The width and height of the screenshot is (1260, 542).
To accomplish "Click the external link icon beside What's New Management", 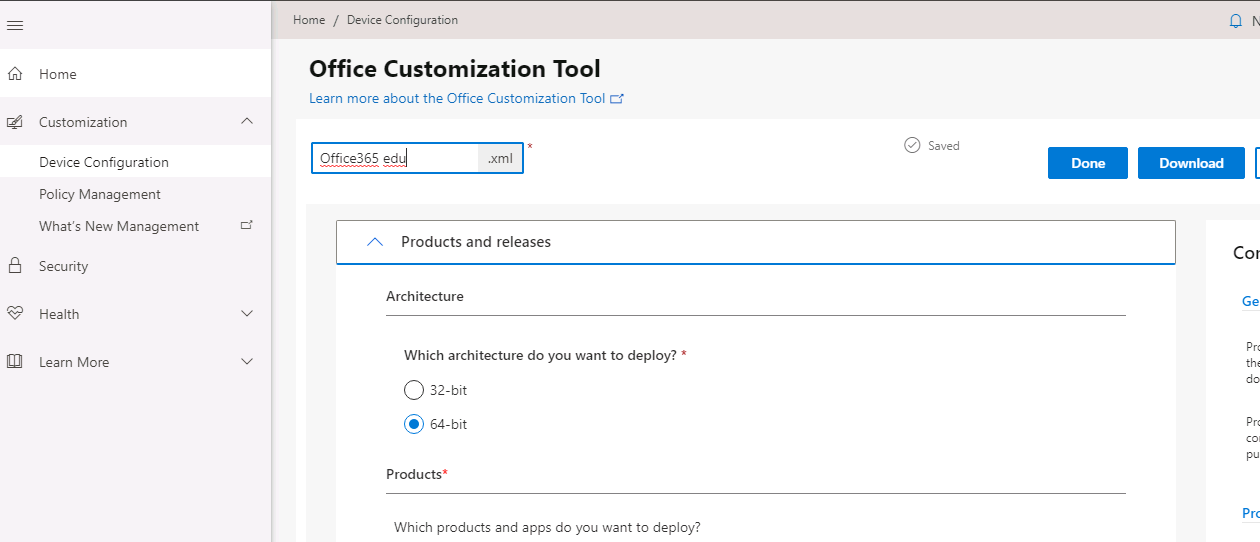I will pyautogui.click(x=247, y=226).
